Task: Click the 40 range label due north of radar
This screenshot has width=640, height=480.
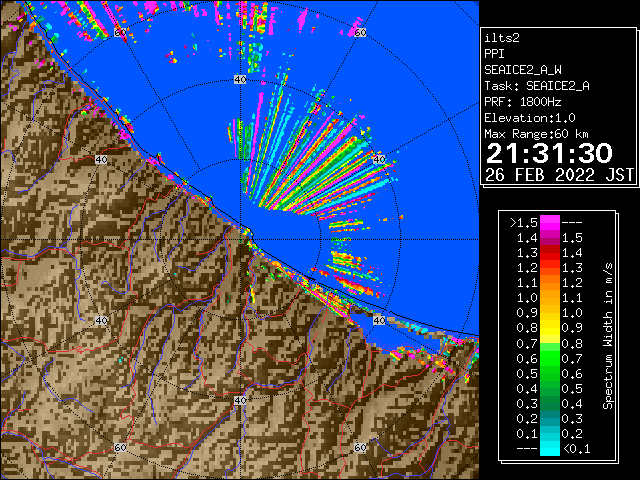Action: point(240,80)
